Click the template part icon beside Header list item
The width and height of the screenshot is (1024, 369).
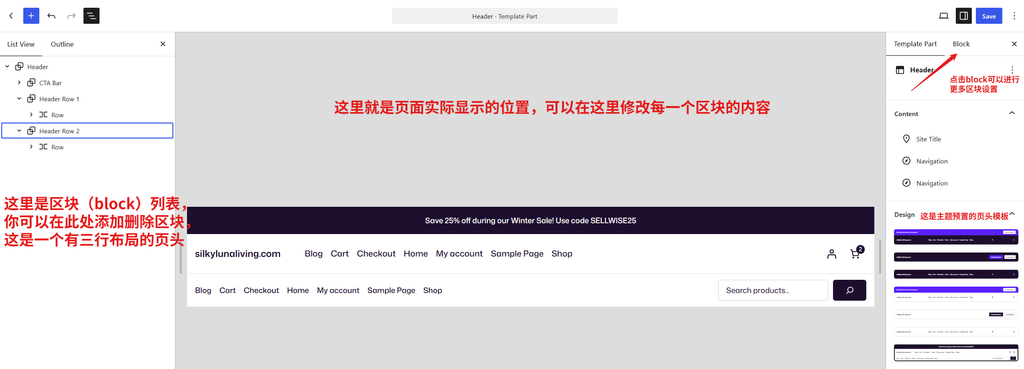[x=19, y=67]
